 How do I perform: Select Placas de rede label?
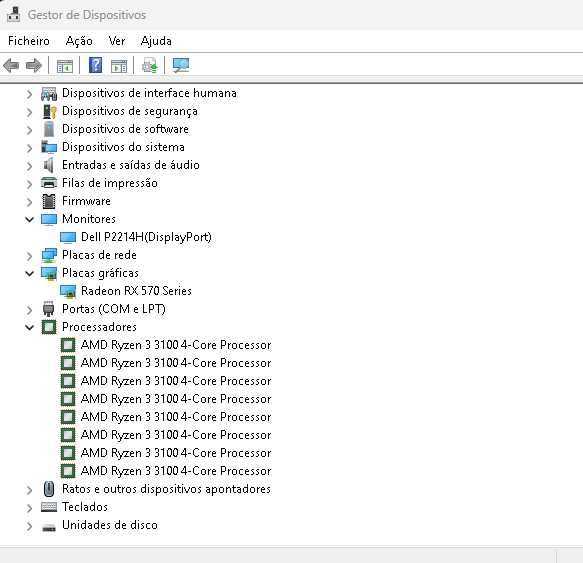99,255
